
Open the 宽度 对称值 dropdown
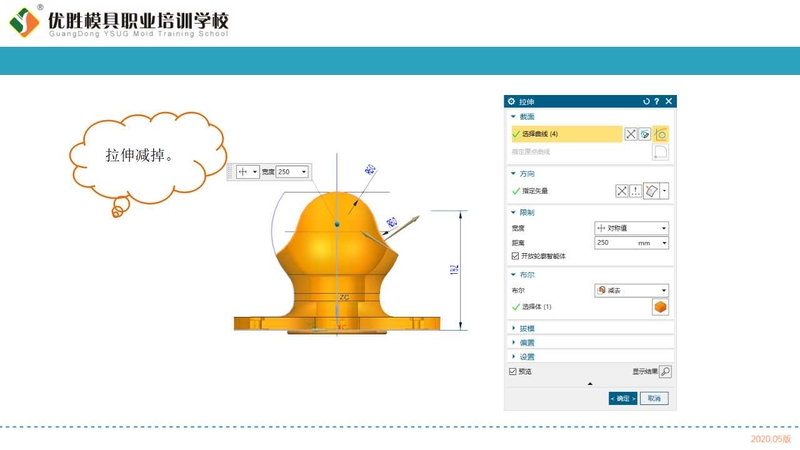pyautogui.click(x=630, y=228)
